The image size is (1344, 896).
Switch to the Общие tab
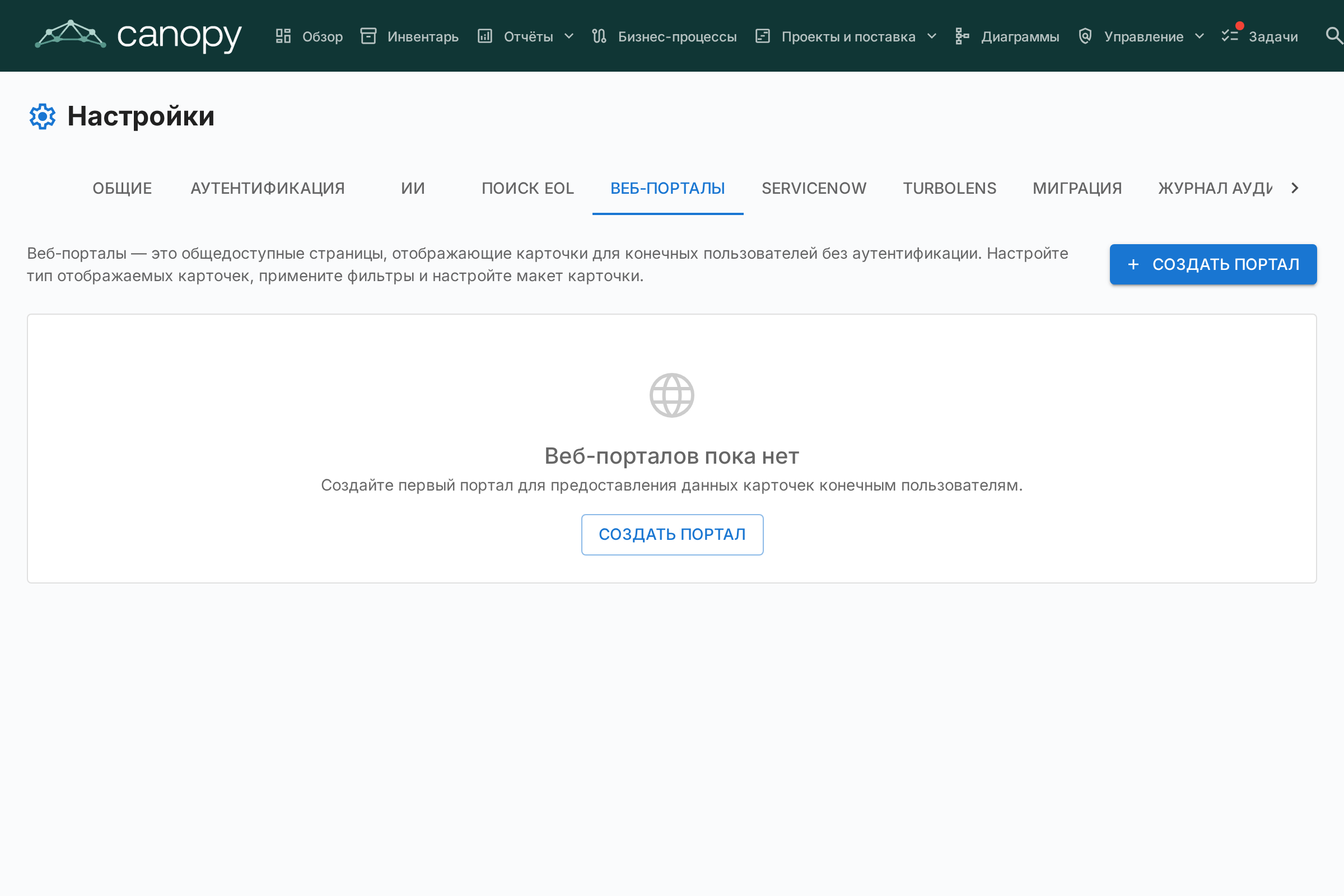click(x=122, y=188)
